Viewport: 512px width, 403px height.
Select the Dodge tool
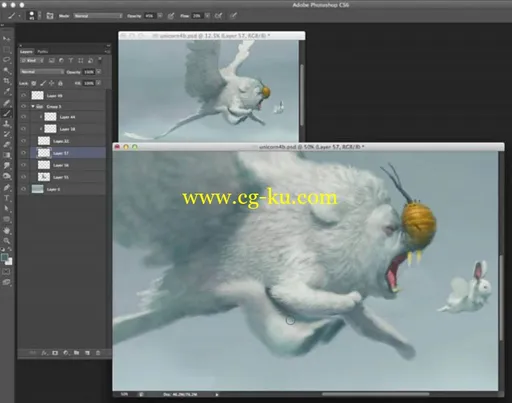[x=6, y=177]
